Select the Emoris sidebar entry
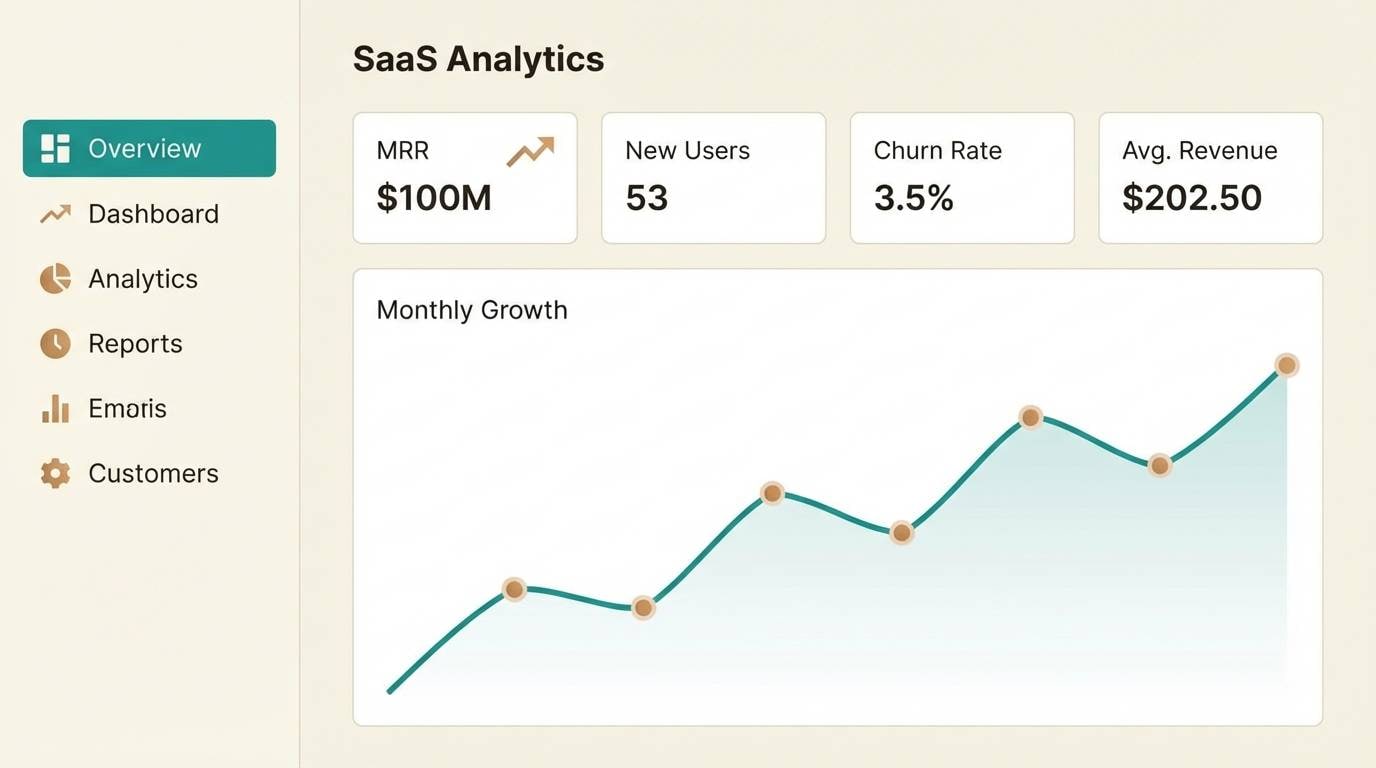1376x768 pixels. [x=127, y=408]
